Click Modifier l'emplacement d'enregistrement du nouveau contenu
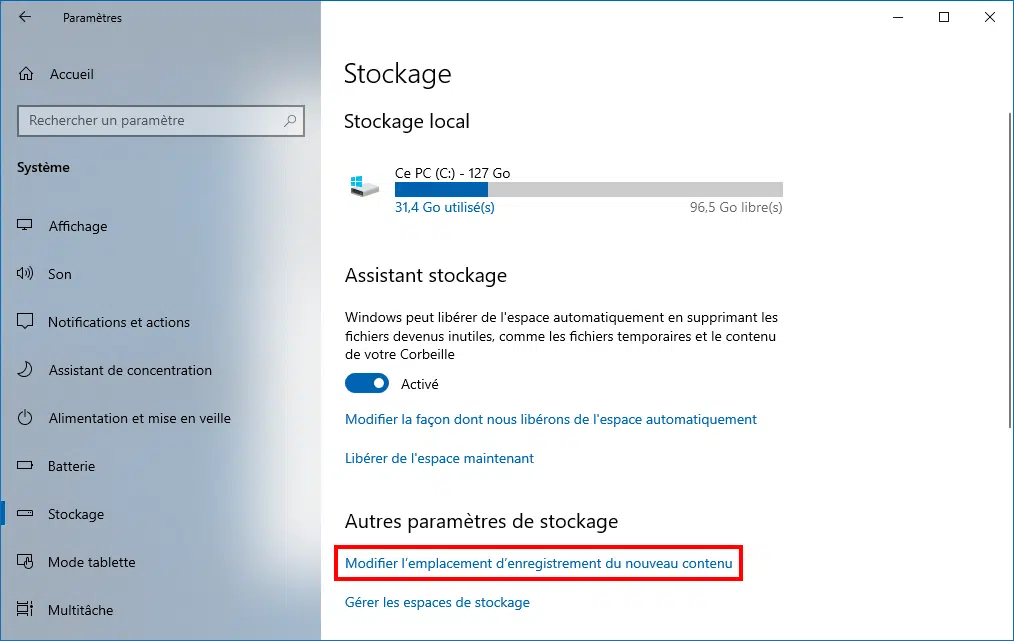 [x=539, y=563]
